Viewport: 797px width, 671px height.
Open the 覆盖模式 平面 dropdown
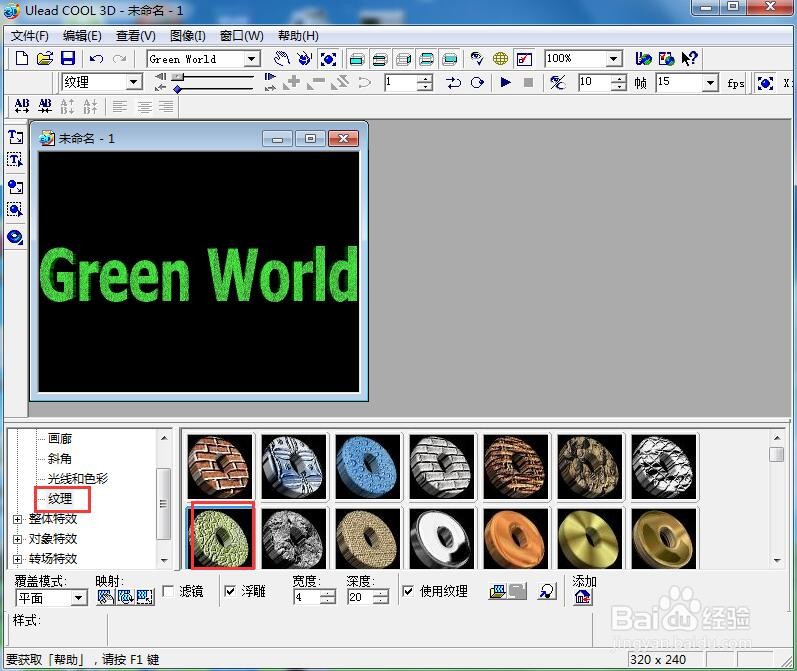point(78,598)
